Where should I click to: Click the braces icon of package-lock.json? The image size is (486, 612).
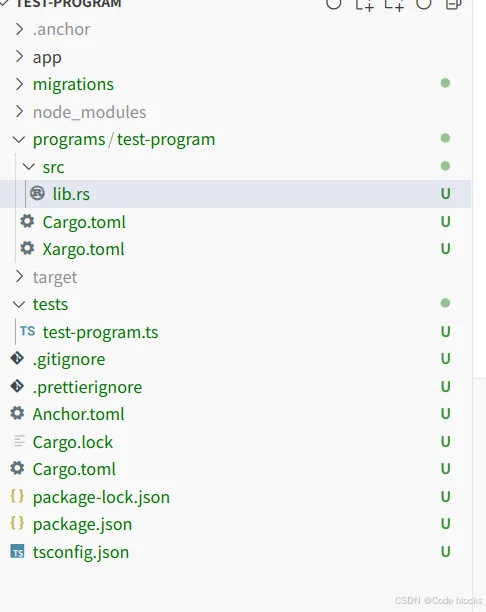(17, 496)
